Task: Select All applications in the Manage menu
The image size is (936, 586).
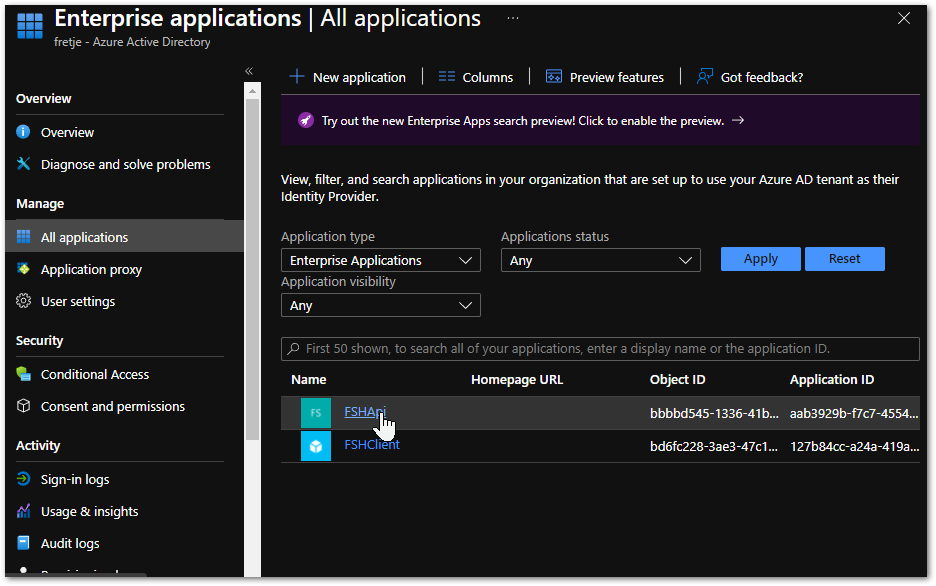Action: pos(84,237)
